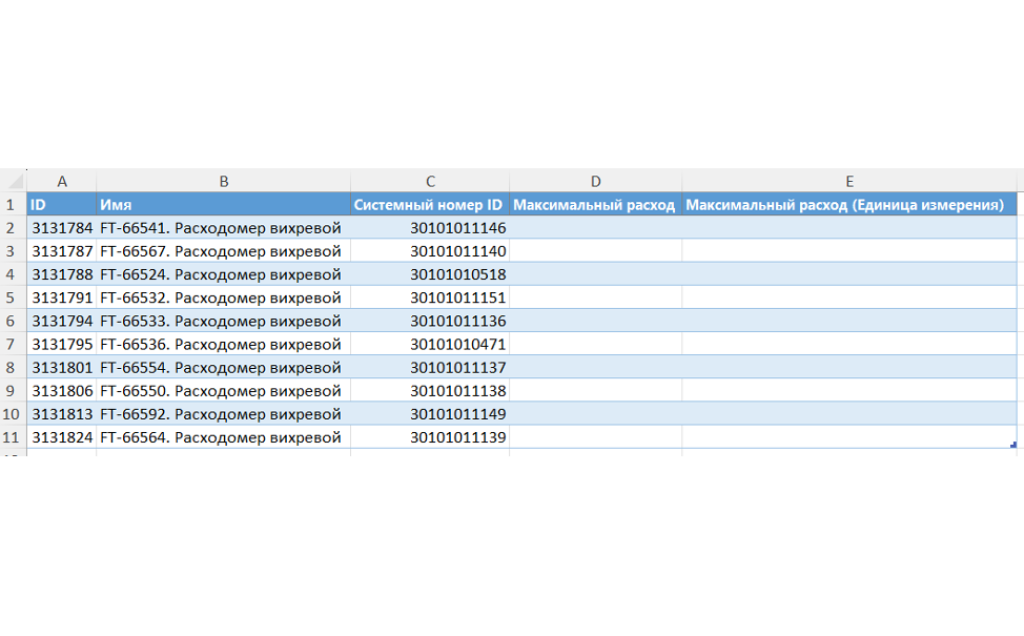The height and width of the screenshot is (636, 1024).
Task: Select 'FT-66564. Расходомер вихревой' cell
Action: pos(223,437)
